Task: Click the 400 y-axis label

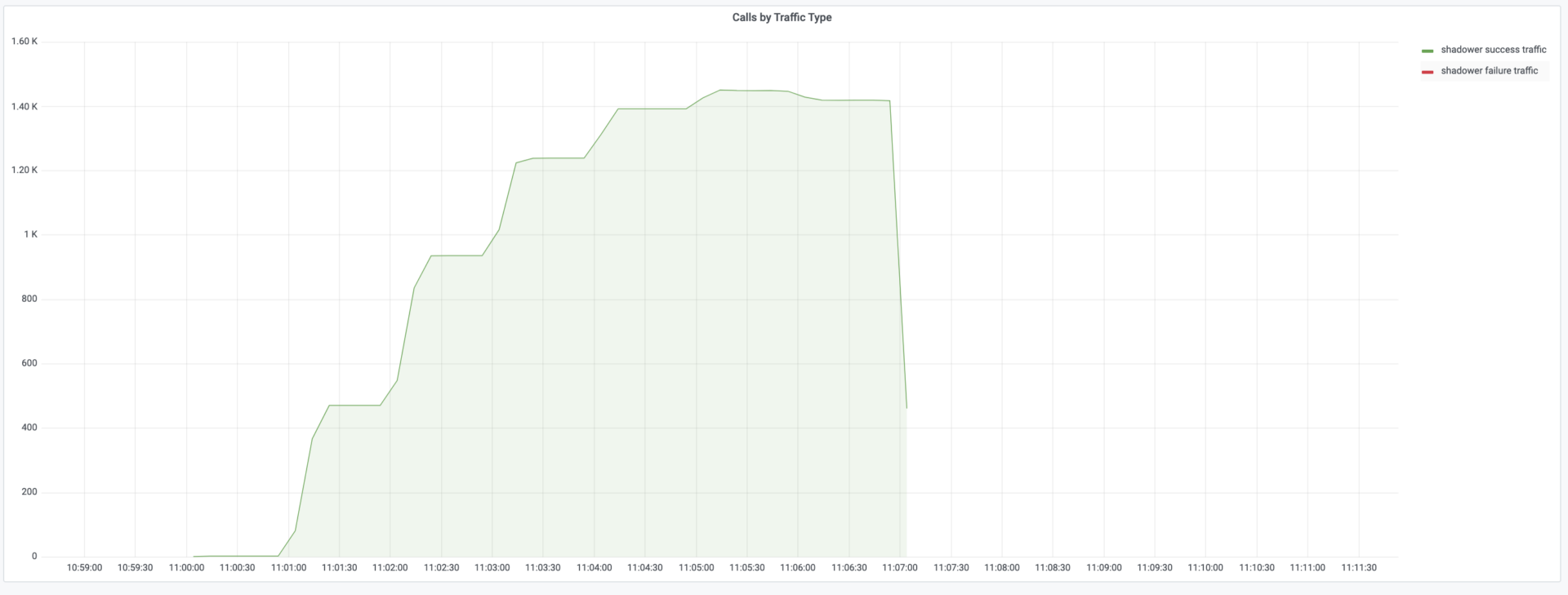Action: 29,428
